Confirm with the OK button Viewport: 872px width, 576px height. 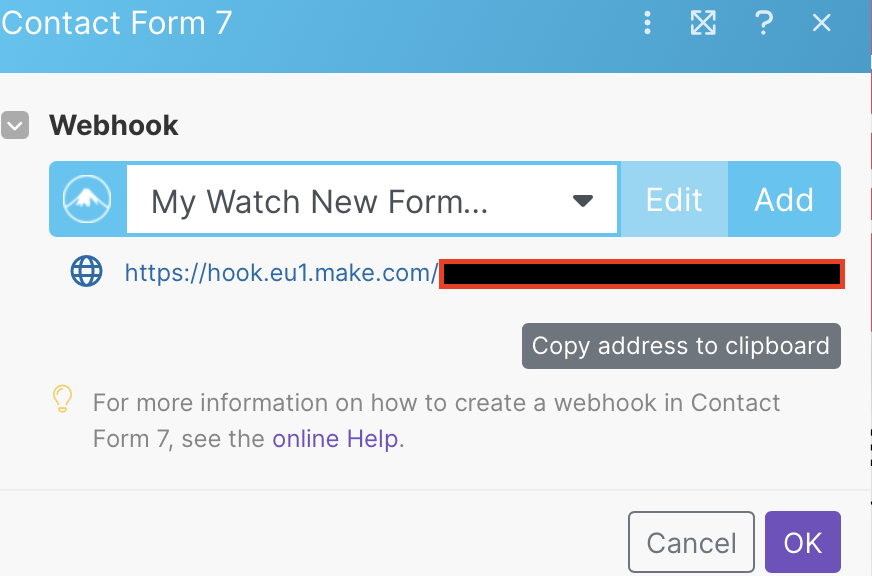[x=802, y=542]
